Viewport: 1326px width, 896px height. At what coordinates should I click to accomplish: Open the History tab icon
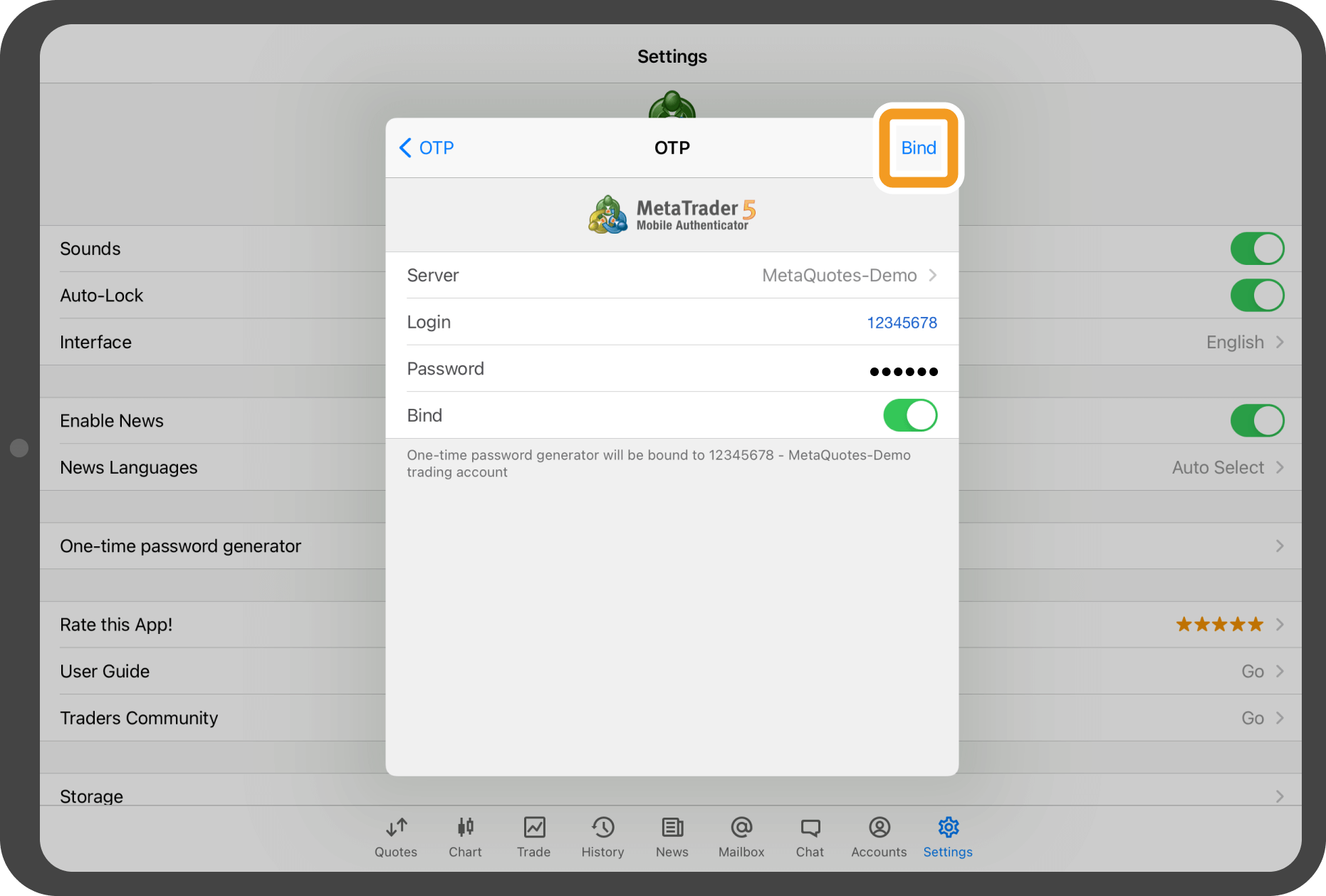click(x=602, y=837)
